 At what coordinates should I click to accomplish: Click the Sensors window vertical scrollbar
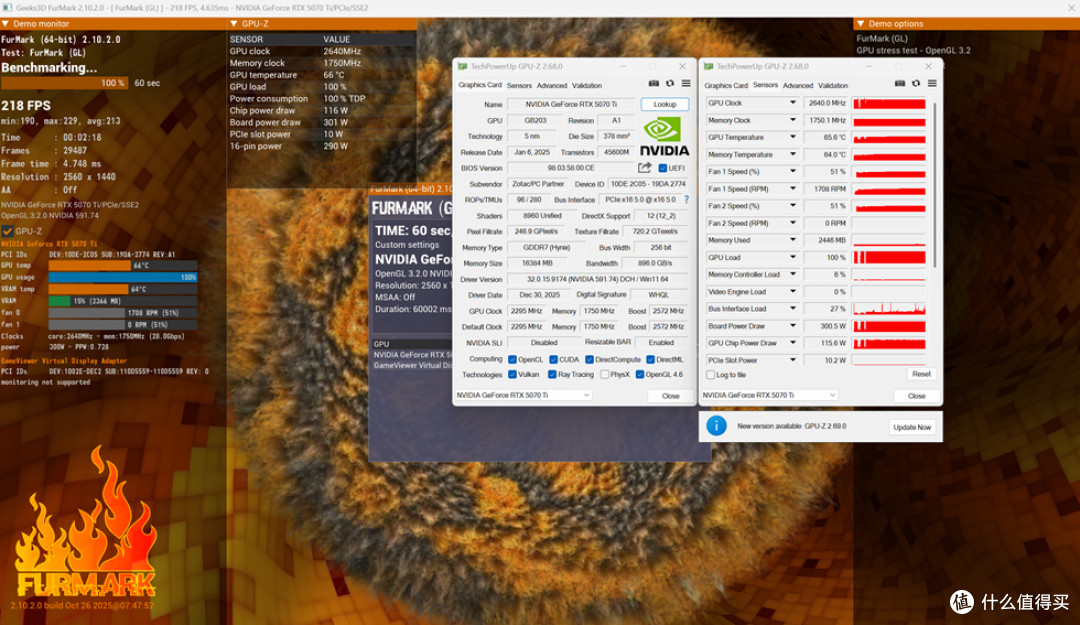pyautogui.click(x=935, y=185)
